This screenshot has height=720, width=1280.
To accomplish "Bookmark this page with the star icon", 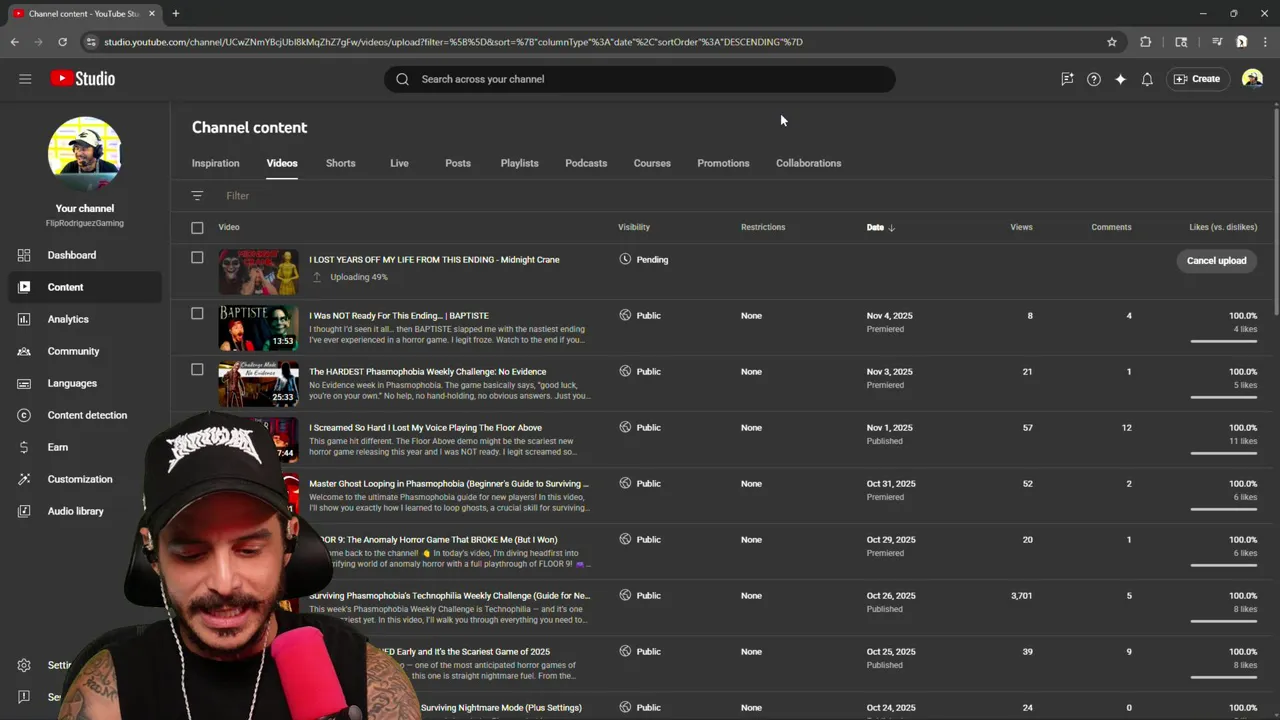I will (x=1111, y=42).
